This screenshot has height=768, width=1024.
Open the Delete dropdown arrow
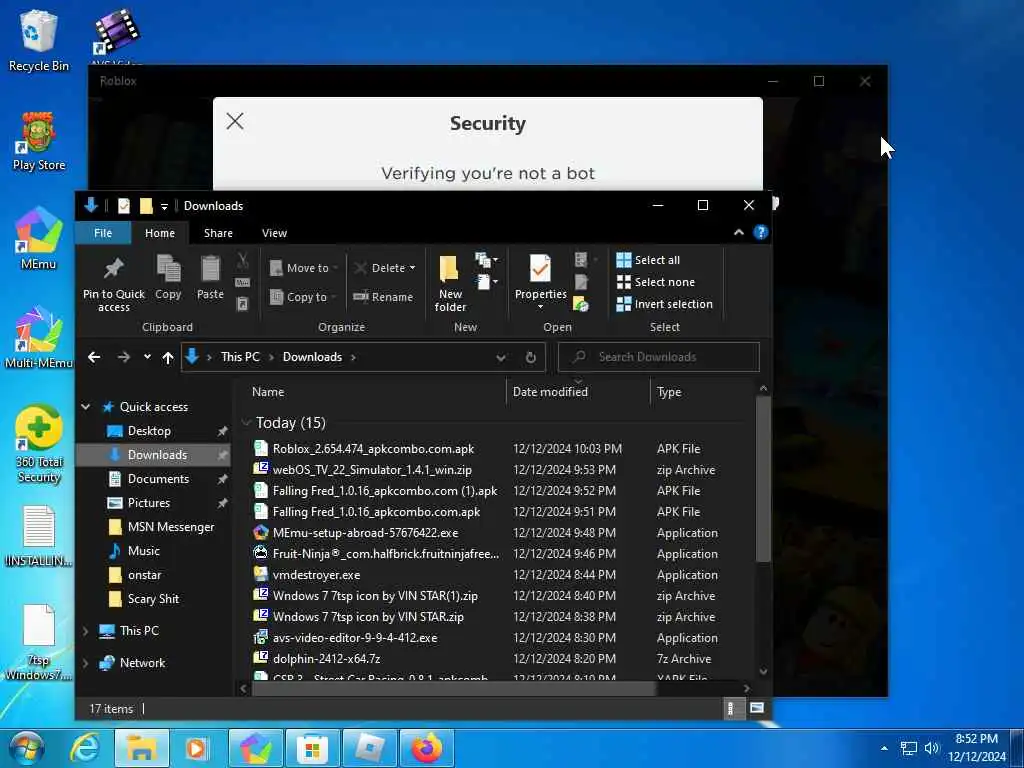tap(412, 268)
